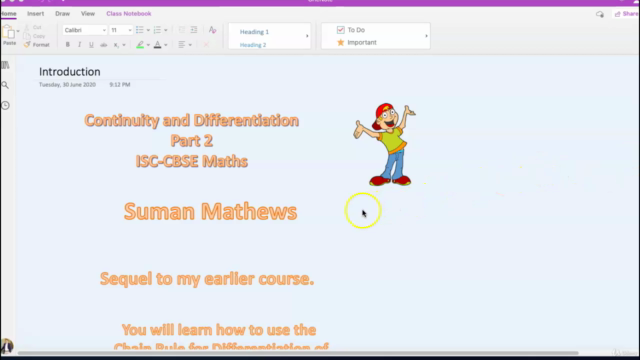Switch to the View tab
Viewport: 640px width, 360px height.
[88, 13]
